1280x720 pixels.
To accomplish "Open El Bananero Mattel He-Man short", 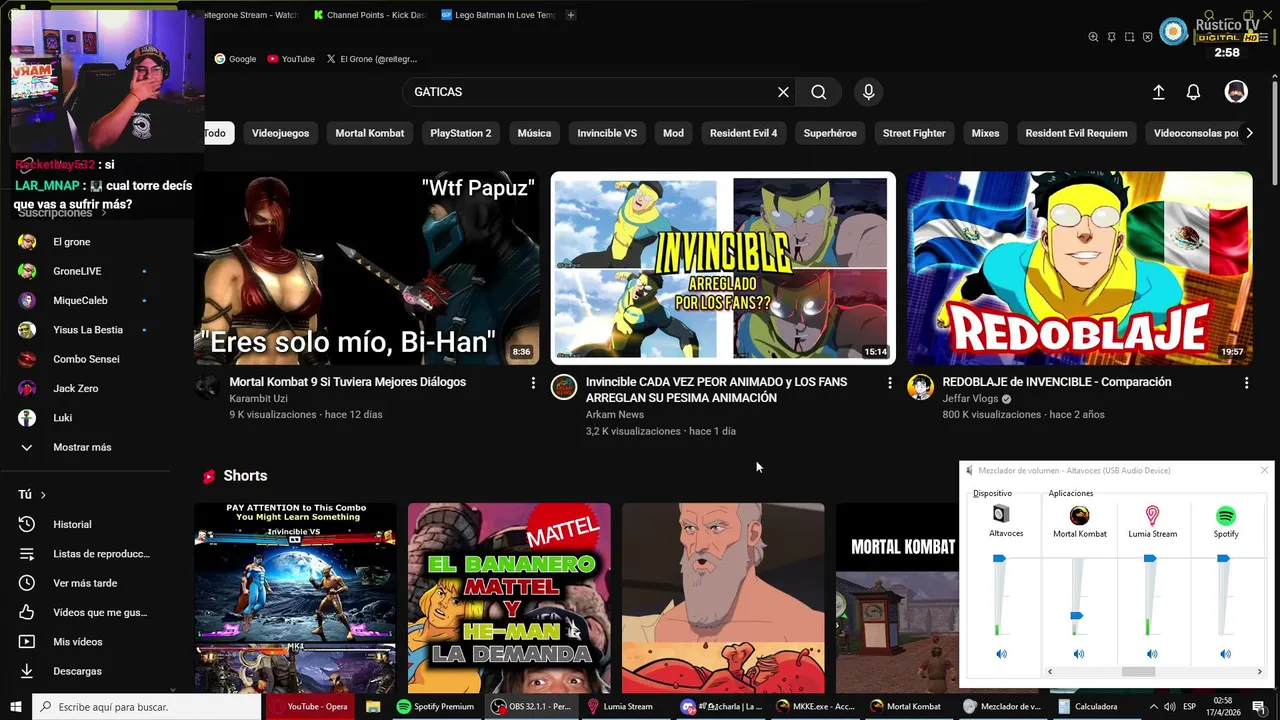I will pos(509,598).
